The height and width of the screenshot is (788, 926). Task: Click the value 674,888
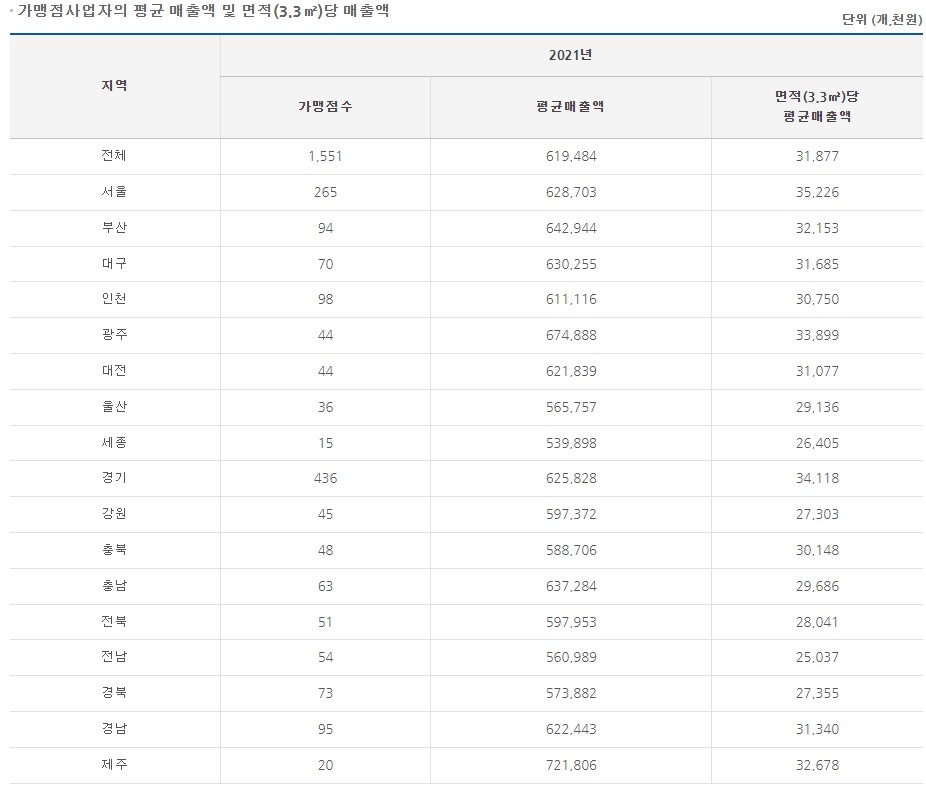tap(571, 336)
